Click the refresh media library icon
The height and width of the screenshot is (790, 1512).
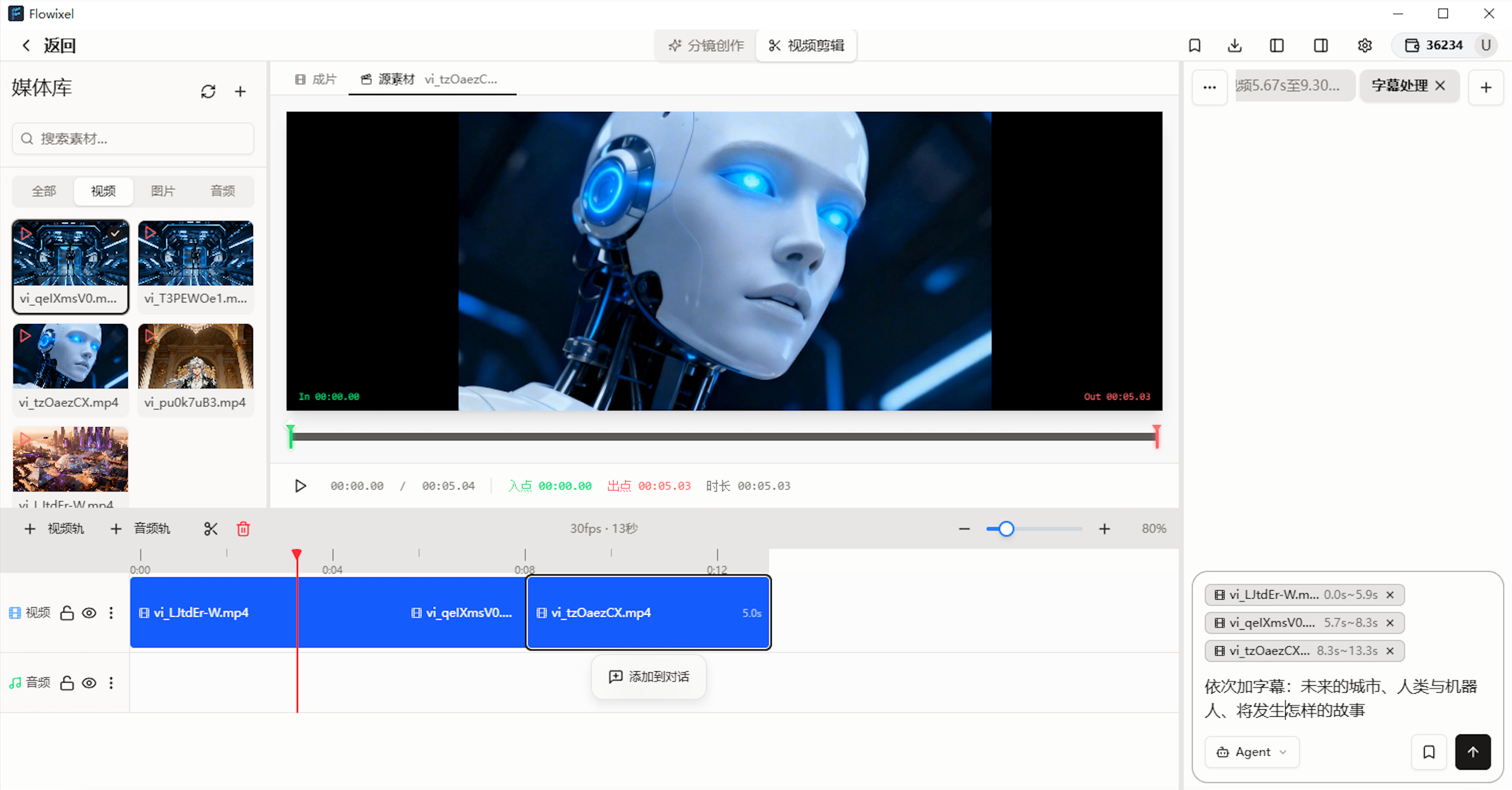point(208,91)
